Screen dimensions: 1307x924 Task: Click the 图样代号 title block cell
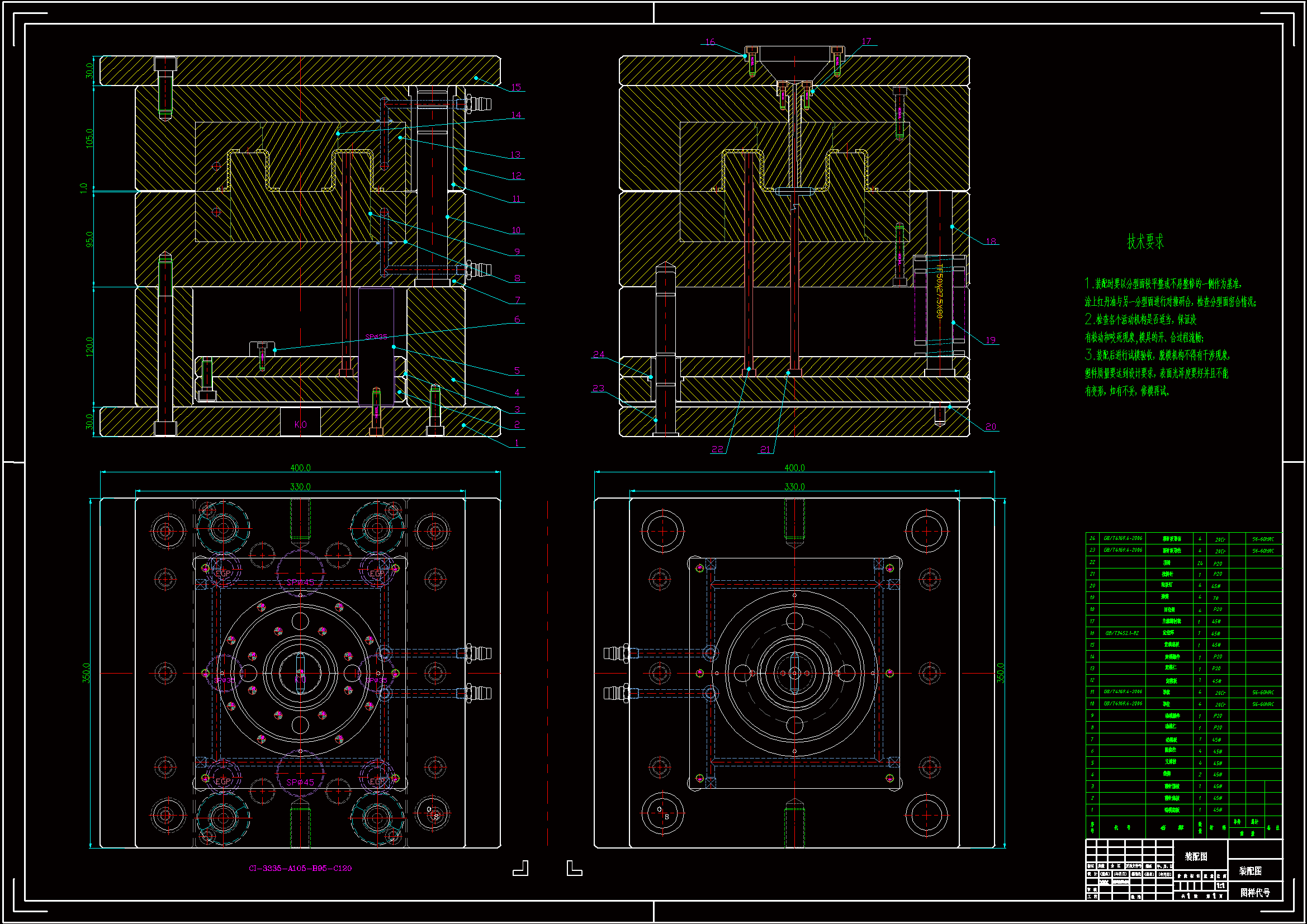click(x=1254, y=892)
